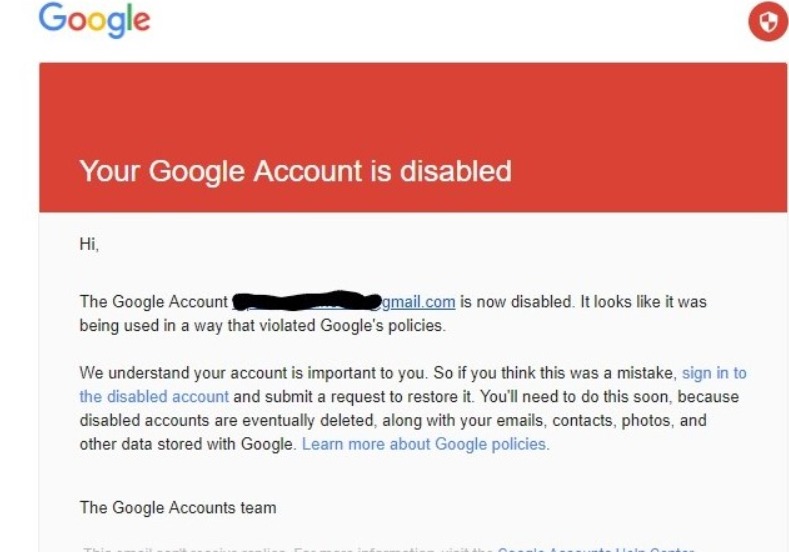Click "The Google Account" words before redaction
The width and height of the screenshot is (789, 552).
pos(154,302)
